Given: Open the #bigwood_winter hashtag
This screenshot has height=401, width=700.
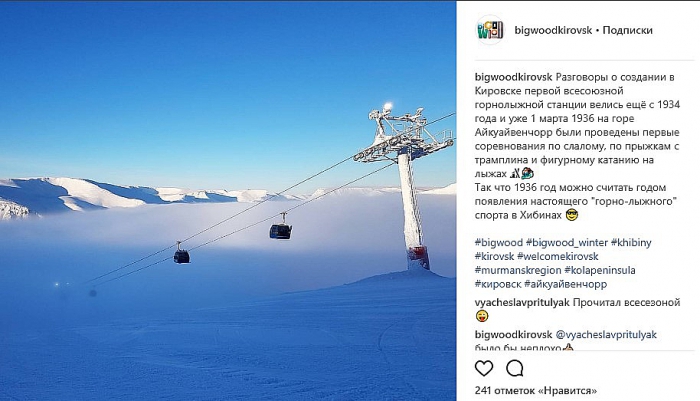Looking at the screenshot, I should tap(567, 242).
